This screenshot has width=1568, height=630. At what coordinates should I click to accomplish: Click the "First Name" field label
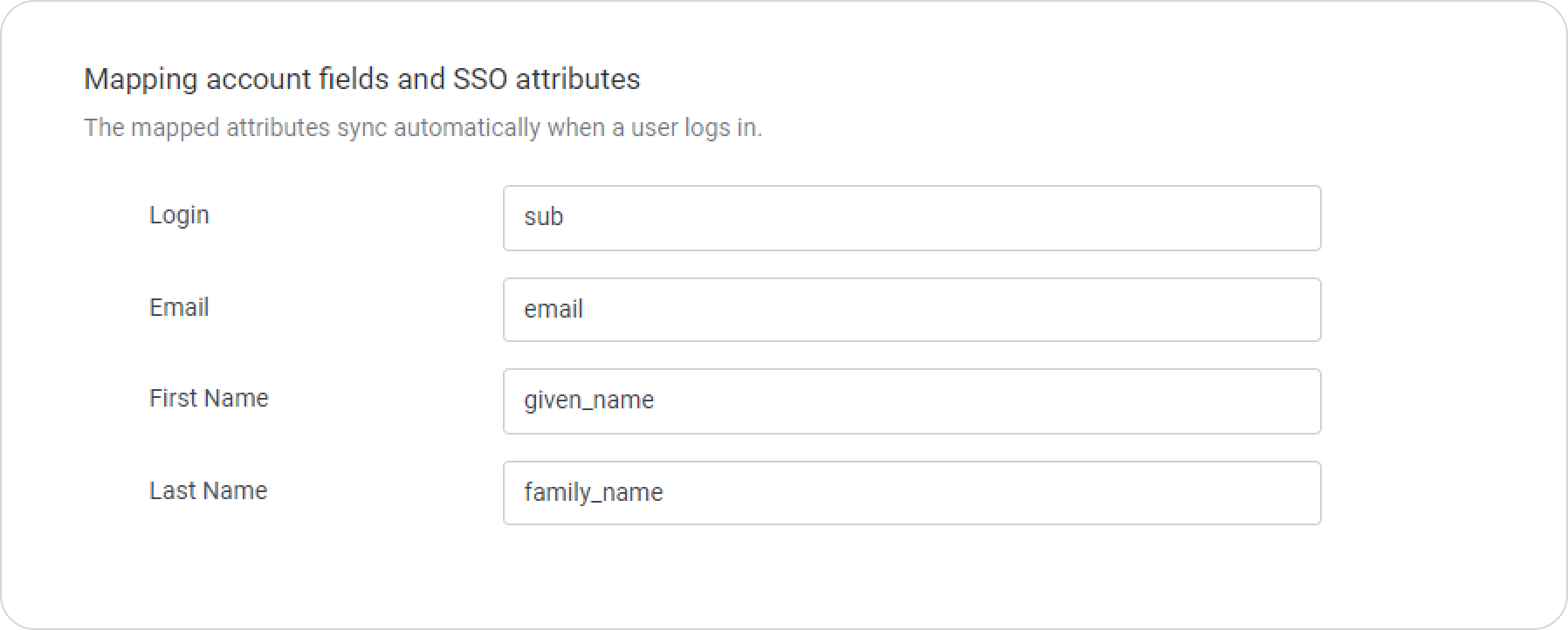click(209, 398)
